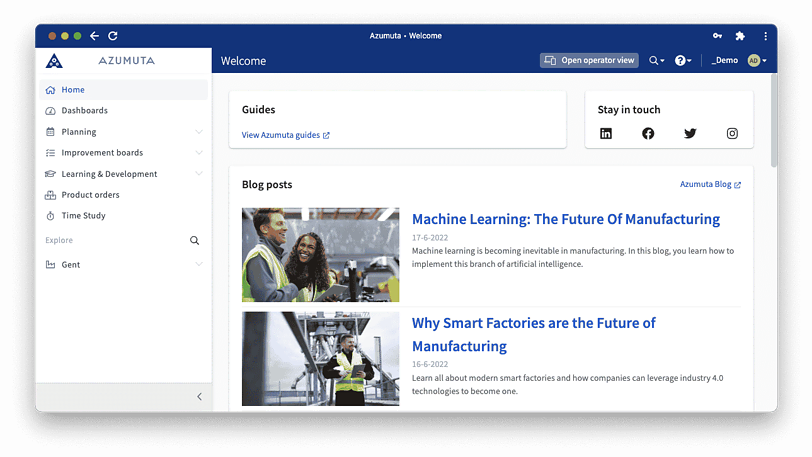Click the Machine Learning post thumbnail

pos(321,255)
